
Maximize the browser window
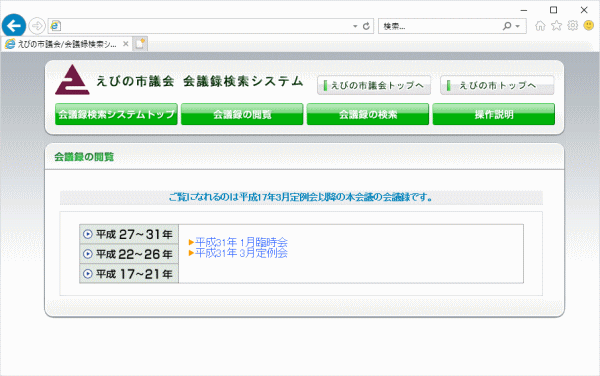(x=553, y=10)
